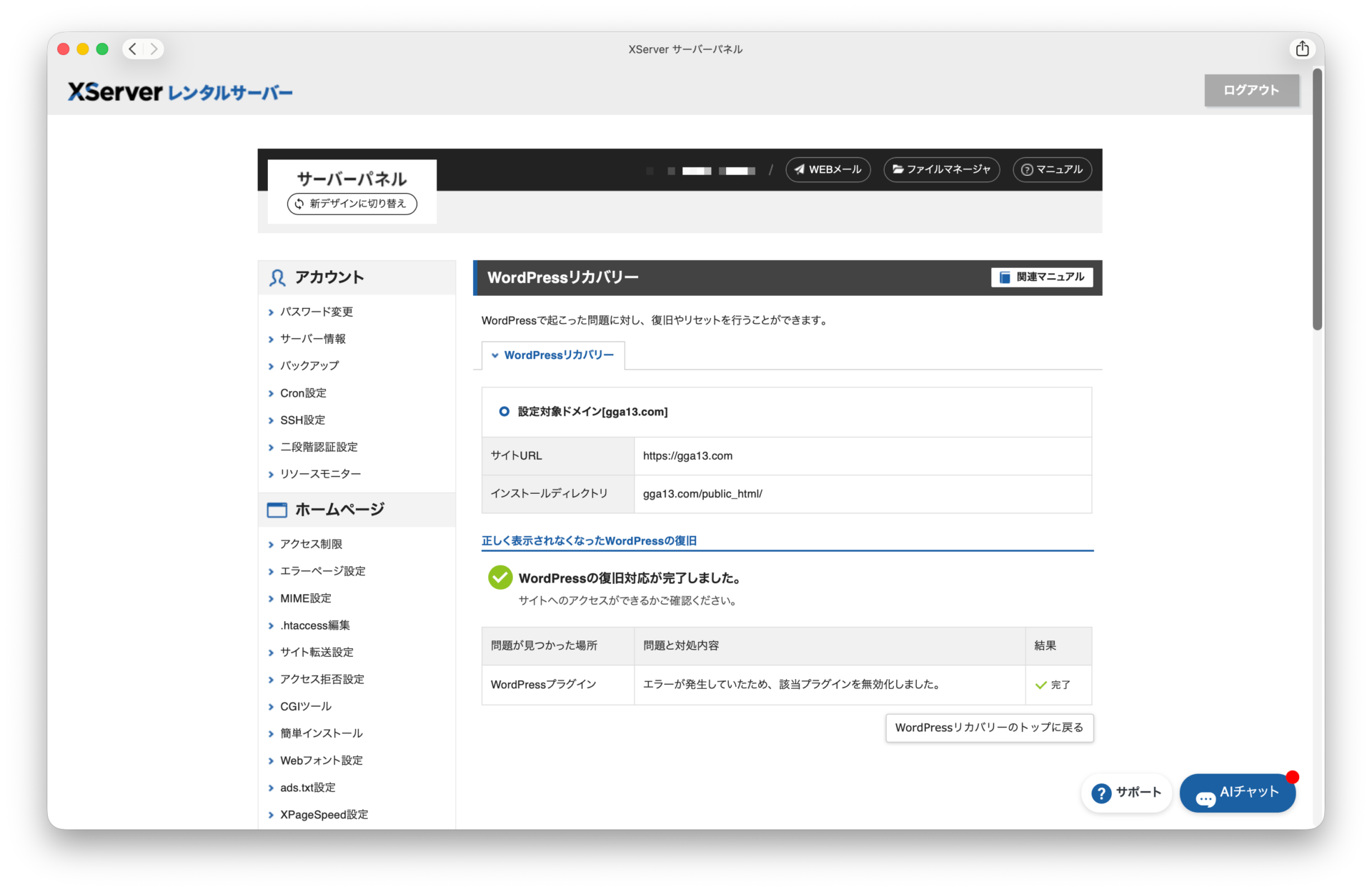
Task: Expand the .htaccess編集 sidebar entry
Action: pyautogui.click(x=314, y=625)
